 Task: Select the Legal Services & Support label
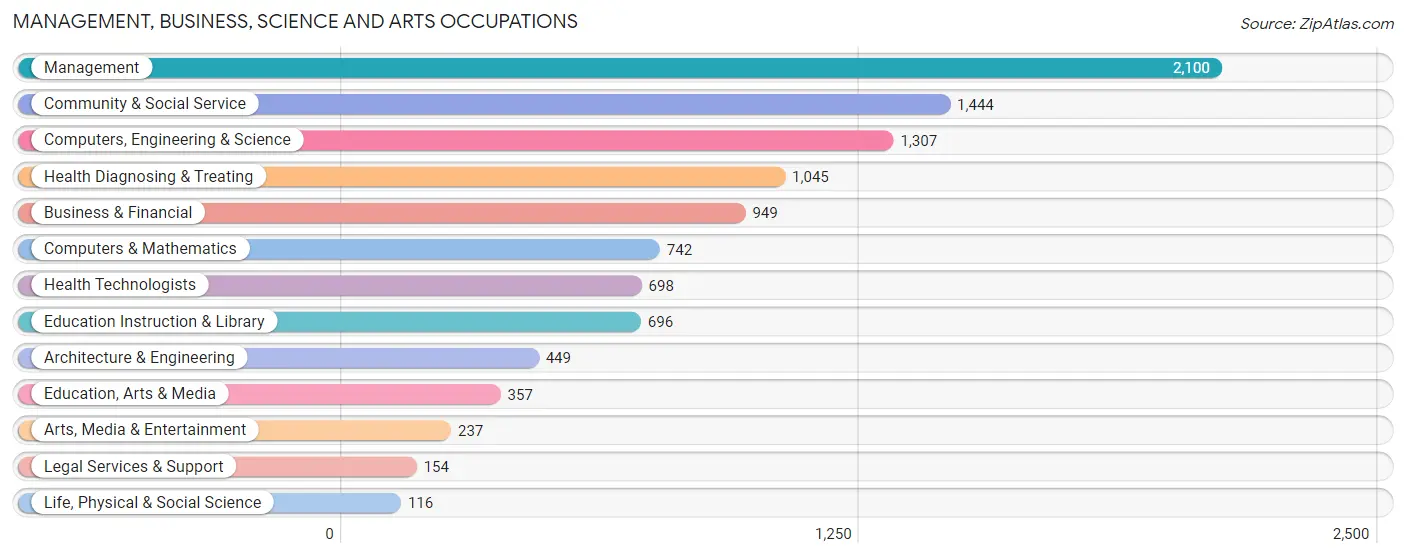coord(134,467)
